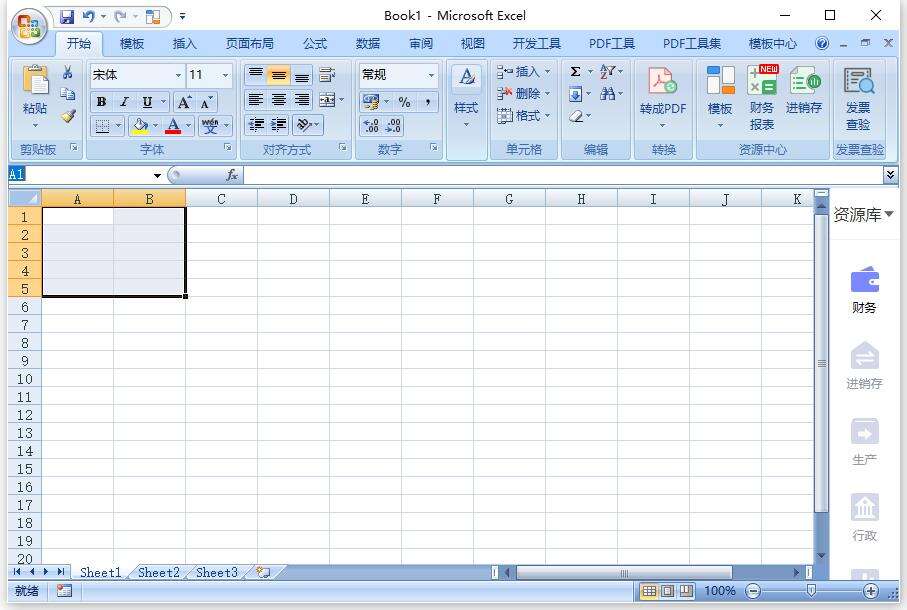Pick fill color yellow bucket

pyautogui.click(x=140, y=125)
